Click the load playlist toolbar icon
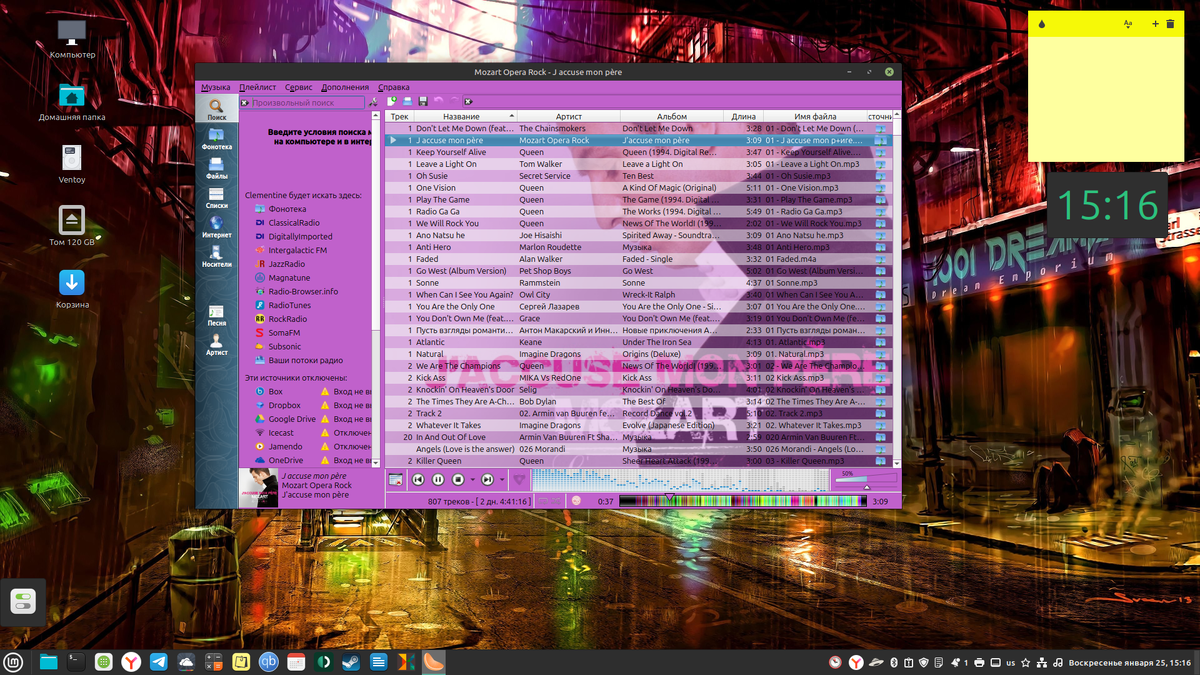This screenshot has width=1200, height=675. [407, 101]
